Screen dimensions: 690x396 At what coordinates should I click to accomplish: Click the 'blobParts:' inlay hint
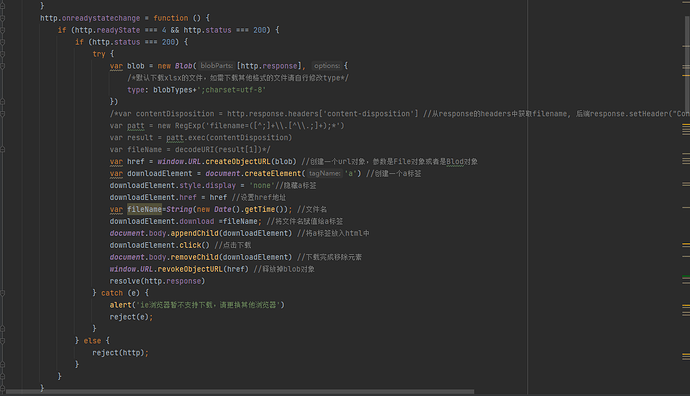click(x=217, y=66)
